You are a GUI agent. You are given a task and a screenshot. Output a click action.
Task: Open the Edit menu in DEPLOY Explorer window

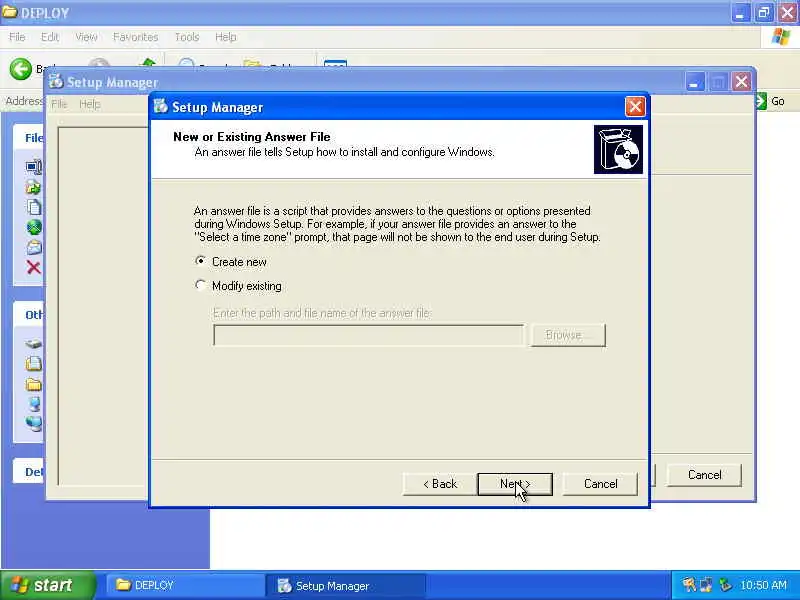click(x=49, y=37)
